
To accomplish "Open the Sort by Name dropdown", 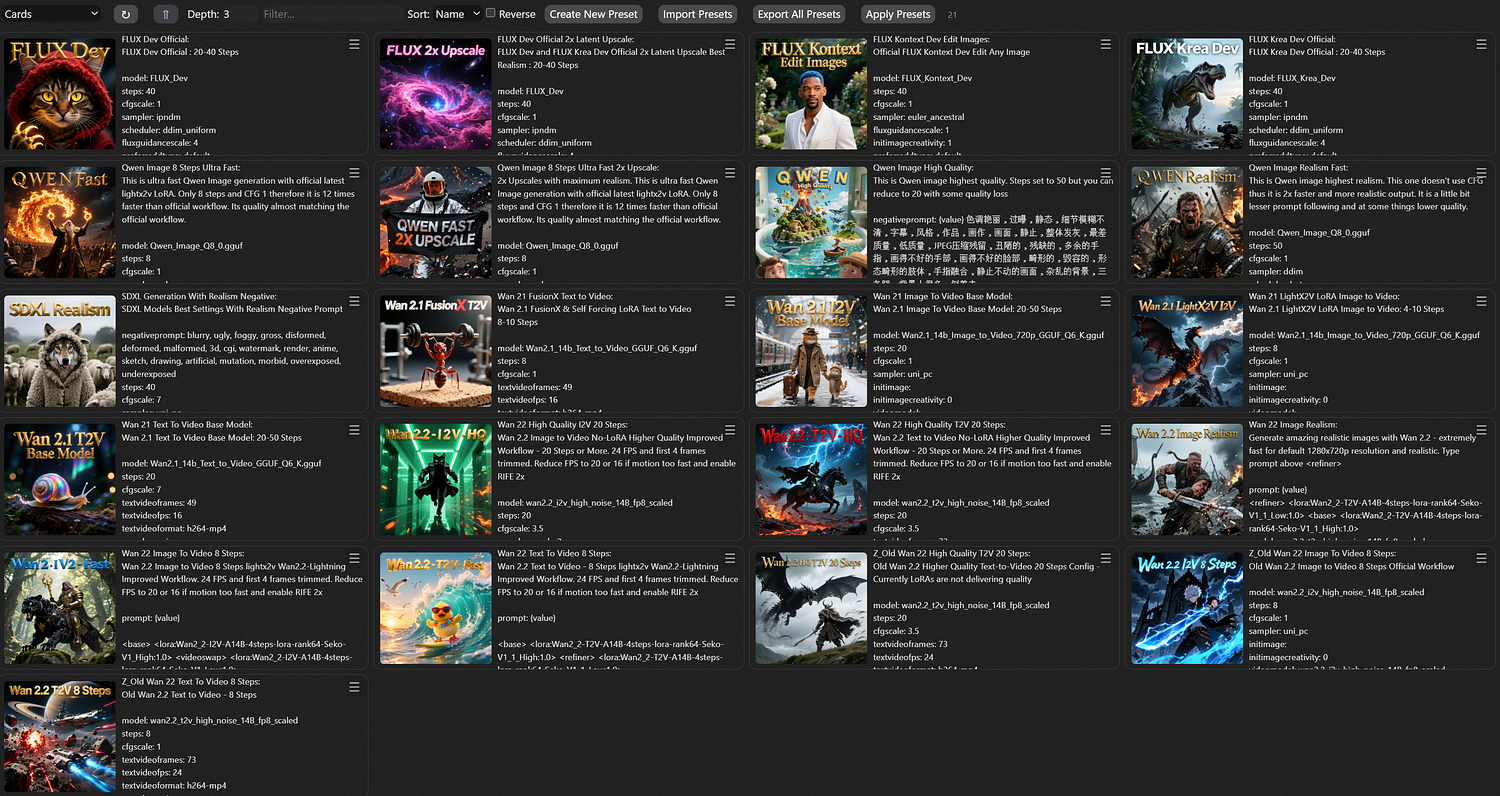I will coord(457,14).
